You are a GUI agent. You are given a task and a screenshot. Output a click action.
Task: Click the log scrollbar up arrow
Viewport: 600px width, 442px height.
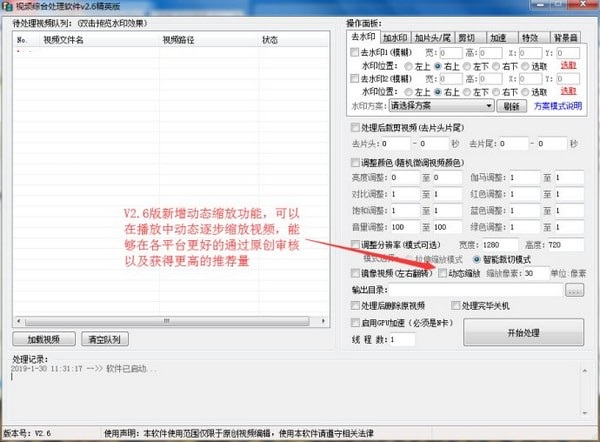pyautogui.click(x=585, y=370)
